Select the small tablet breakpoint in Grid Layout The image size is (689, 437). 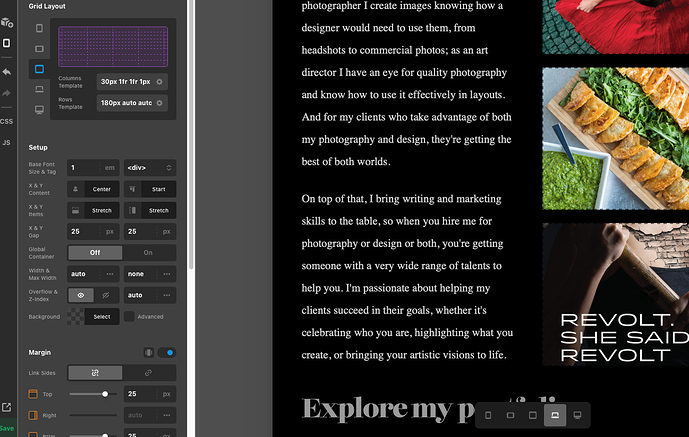tap(39, 49)
